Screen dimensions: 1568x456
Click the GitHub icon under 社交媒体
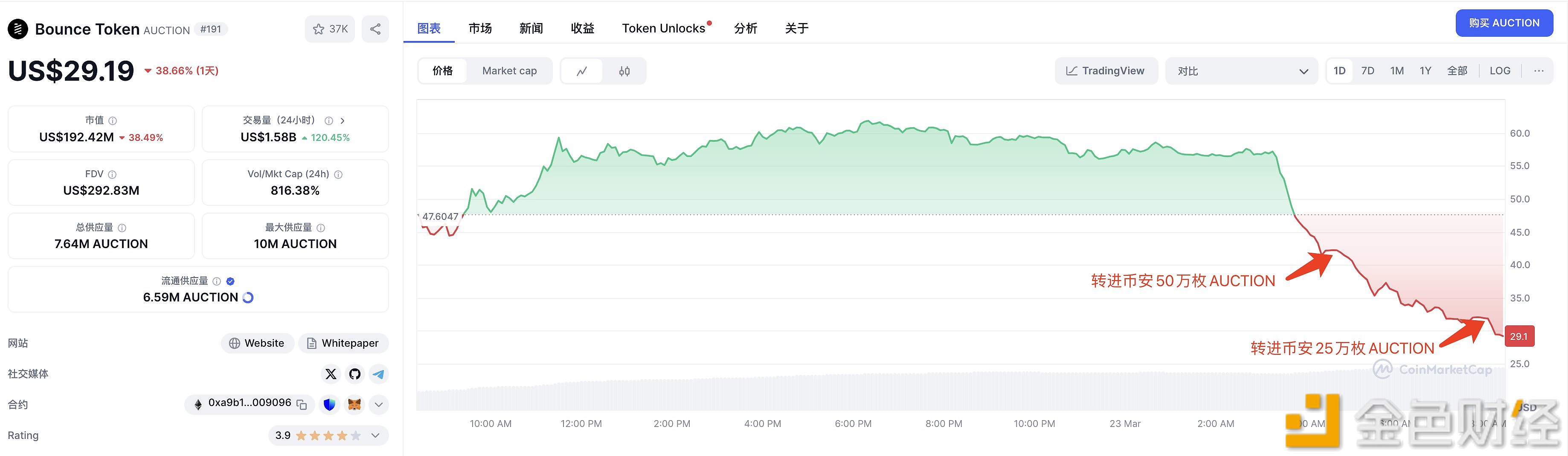point(354,374)
